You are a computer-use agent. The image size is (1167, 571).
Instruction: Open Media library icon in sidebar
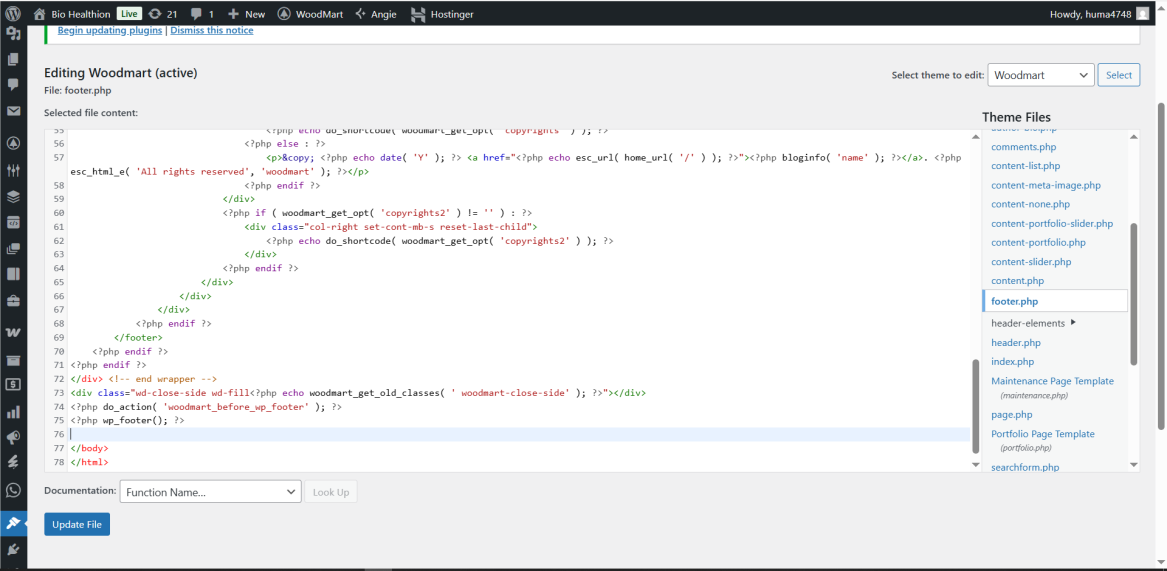pyautogui.click(x=13, y=34)
